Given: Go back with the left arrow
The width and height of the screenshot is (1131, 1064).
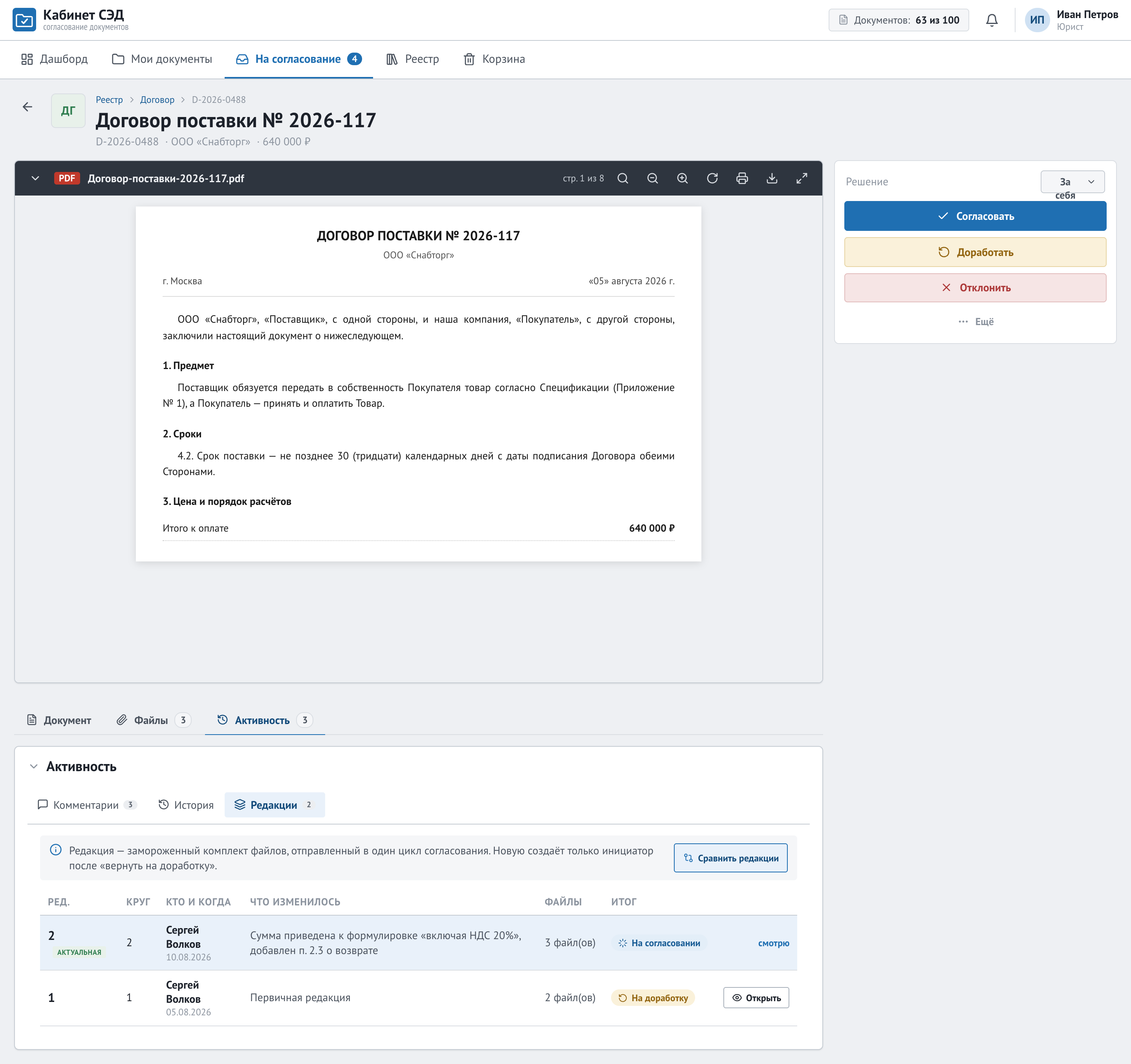Looking at the screenshot, I should coord(27,107).
